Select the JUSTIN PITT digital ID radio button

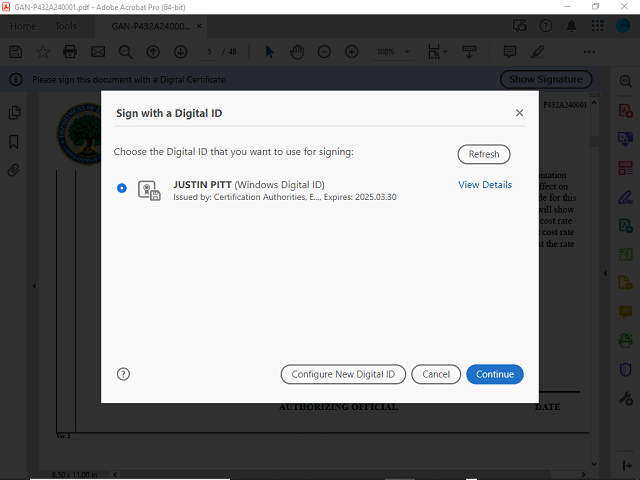(x=122, y=188)
